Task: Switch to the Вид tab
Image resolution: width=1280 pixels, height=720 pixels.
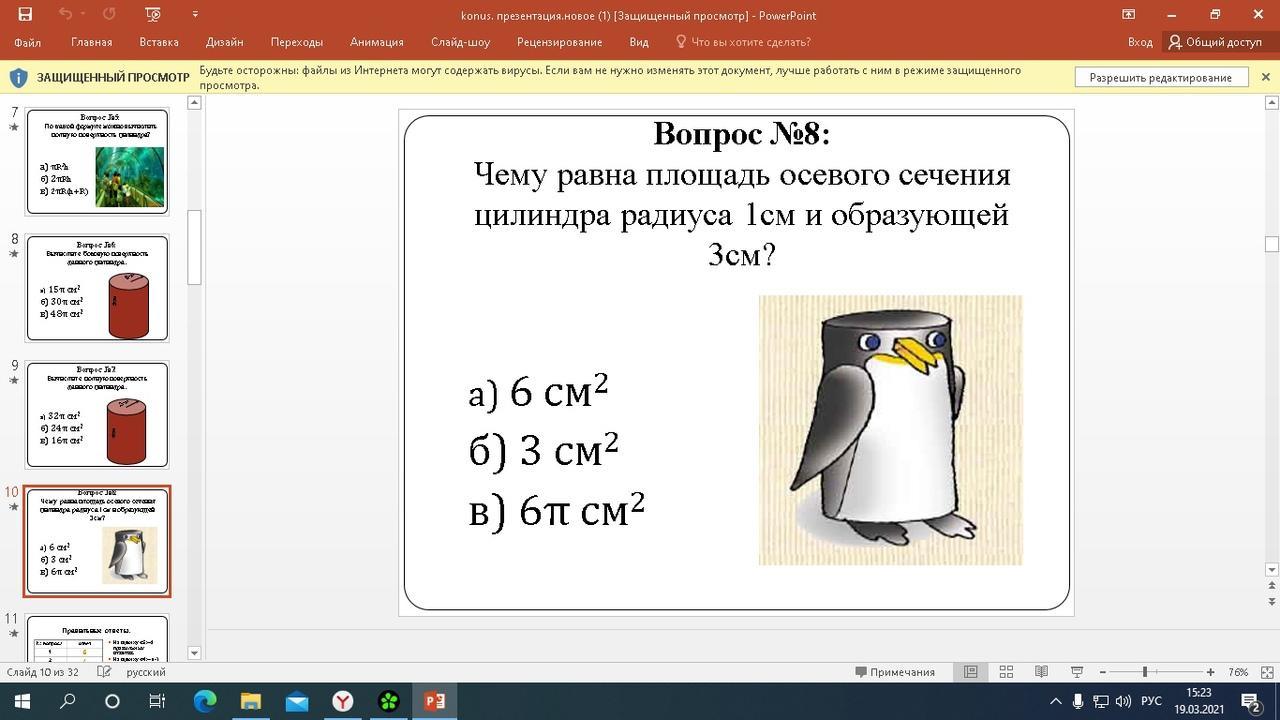Action: (x=639, y=42)
